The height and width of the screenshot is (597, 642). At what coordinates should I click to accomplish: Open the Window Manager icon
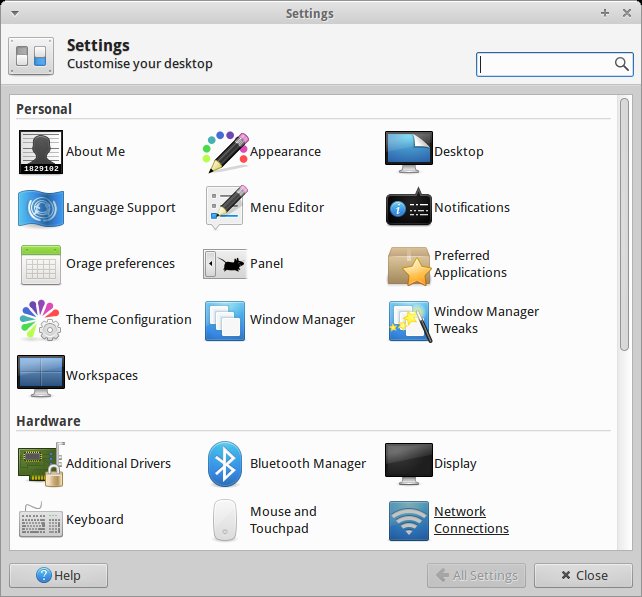[225, 321]
